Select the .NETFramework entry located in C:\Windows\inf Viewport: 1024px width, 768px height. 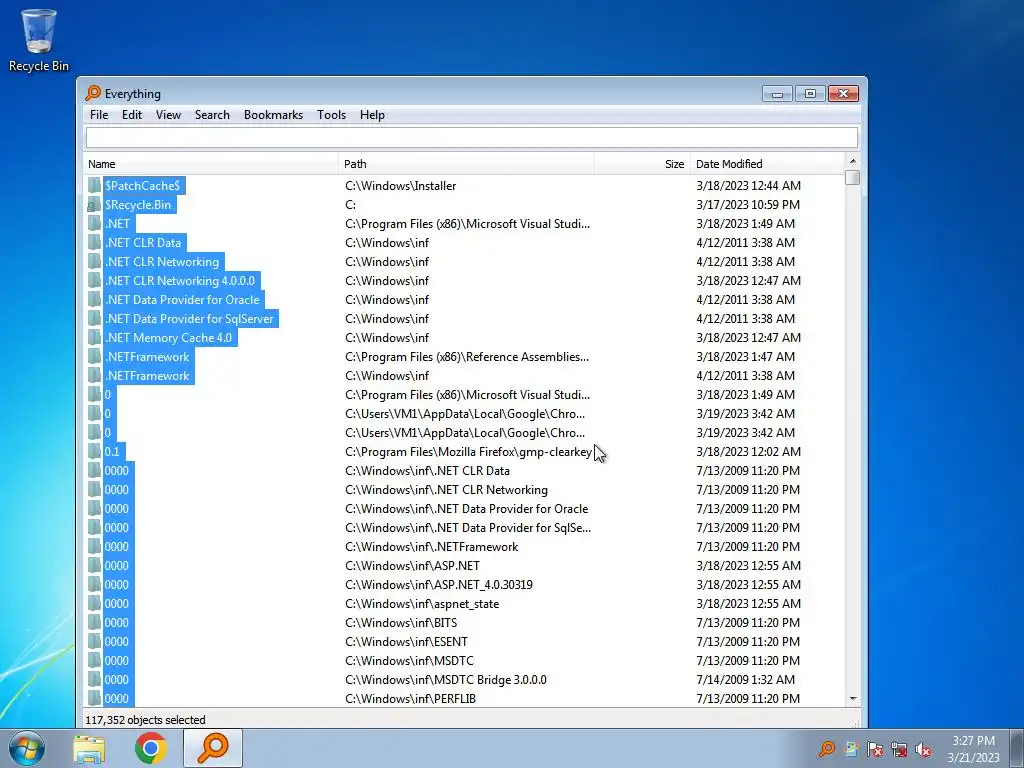click(148, 376)
